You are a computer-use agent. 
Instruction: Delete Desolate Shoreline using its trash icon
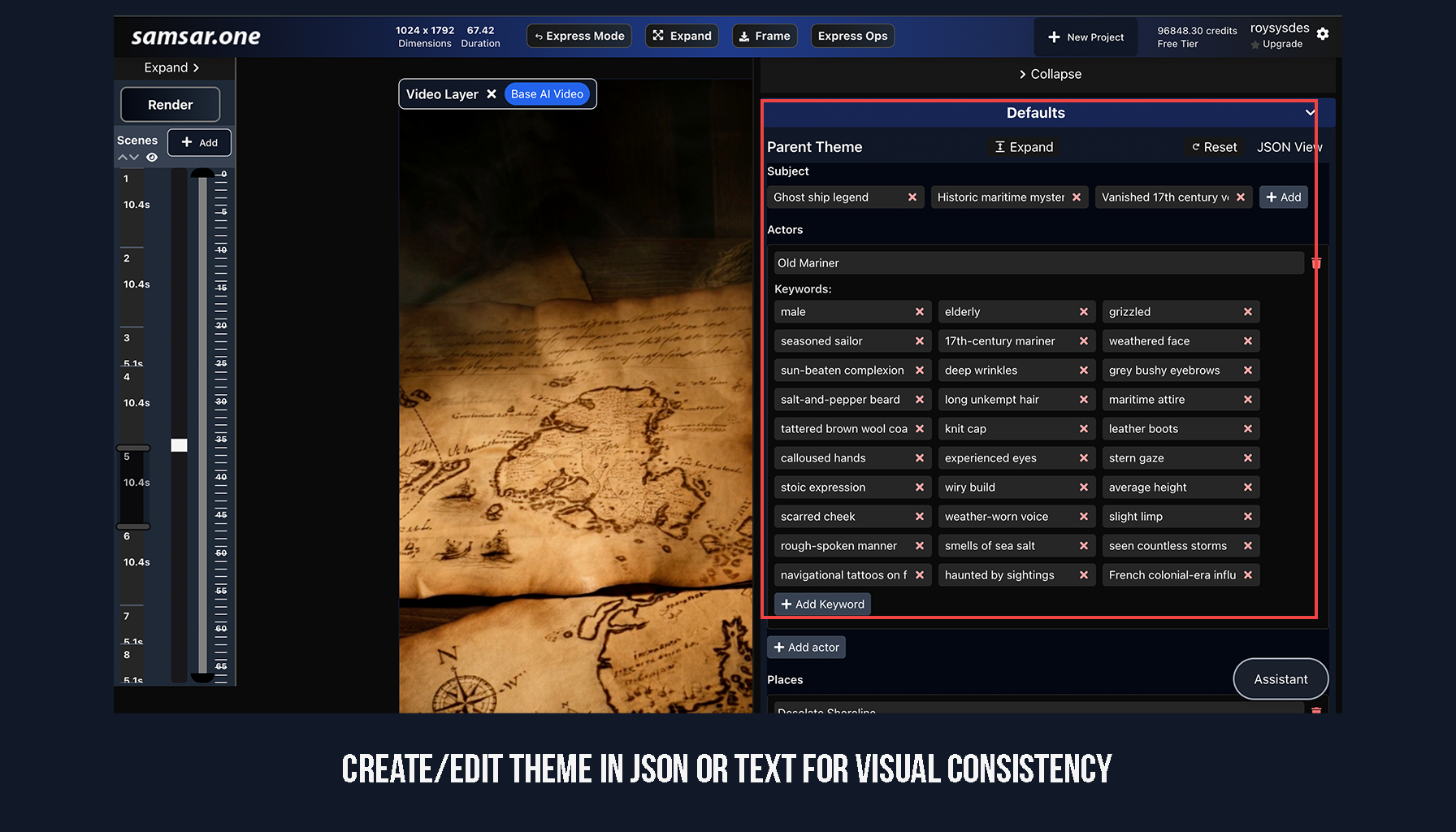coord(1316,711)
